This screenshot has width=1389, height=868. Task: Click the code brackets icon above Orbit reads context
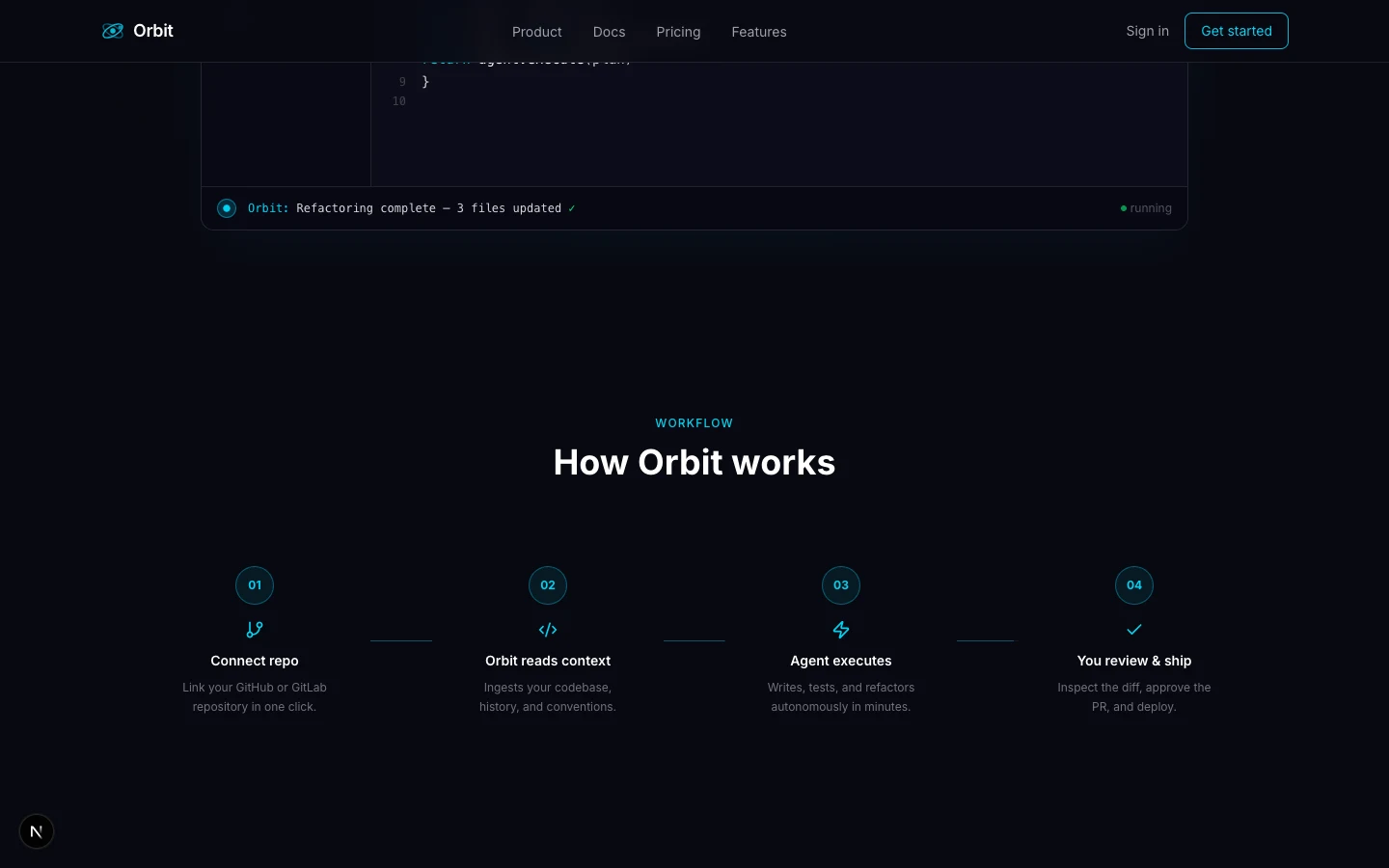click(x=548, y=630)
